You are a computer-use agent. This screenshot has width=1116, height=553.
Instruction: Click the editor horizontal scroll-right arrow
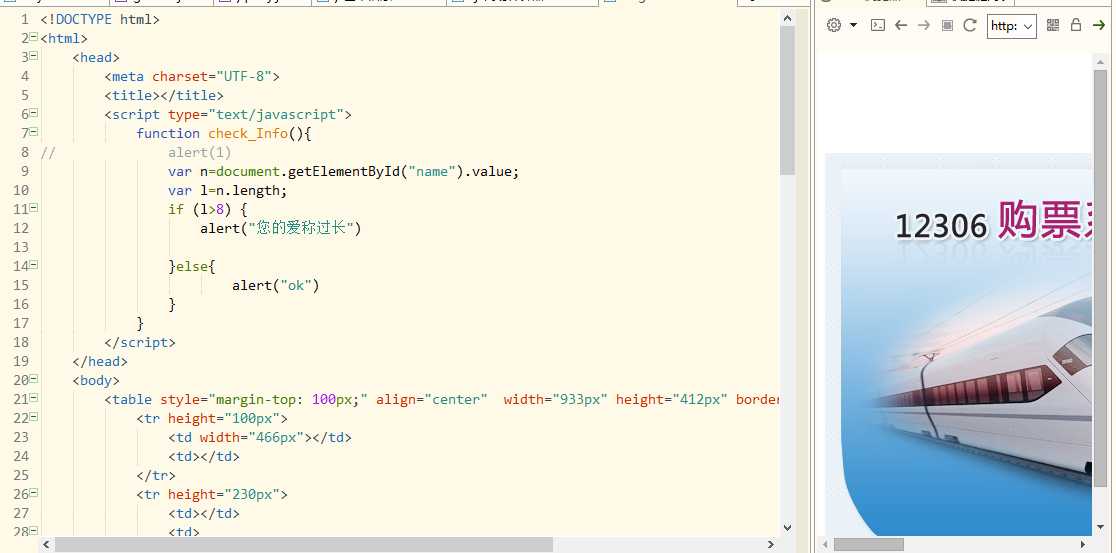(772, 544)
